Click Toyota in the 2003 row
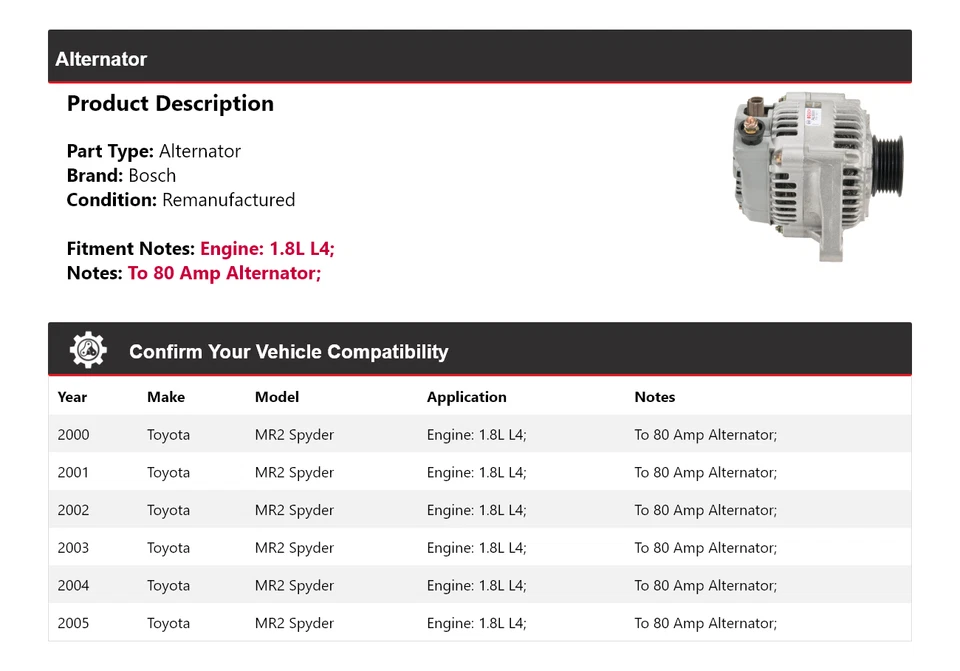This screenshot has width=960, height=671. pyautogui.click(x=168, y=549)
